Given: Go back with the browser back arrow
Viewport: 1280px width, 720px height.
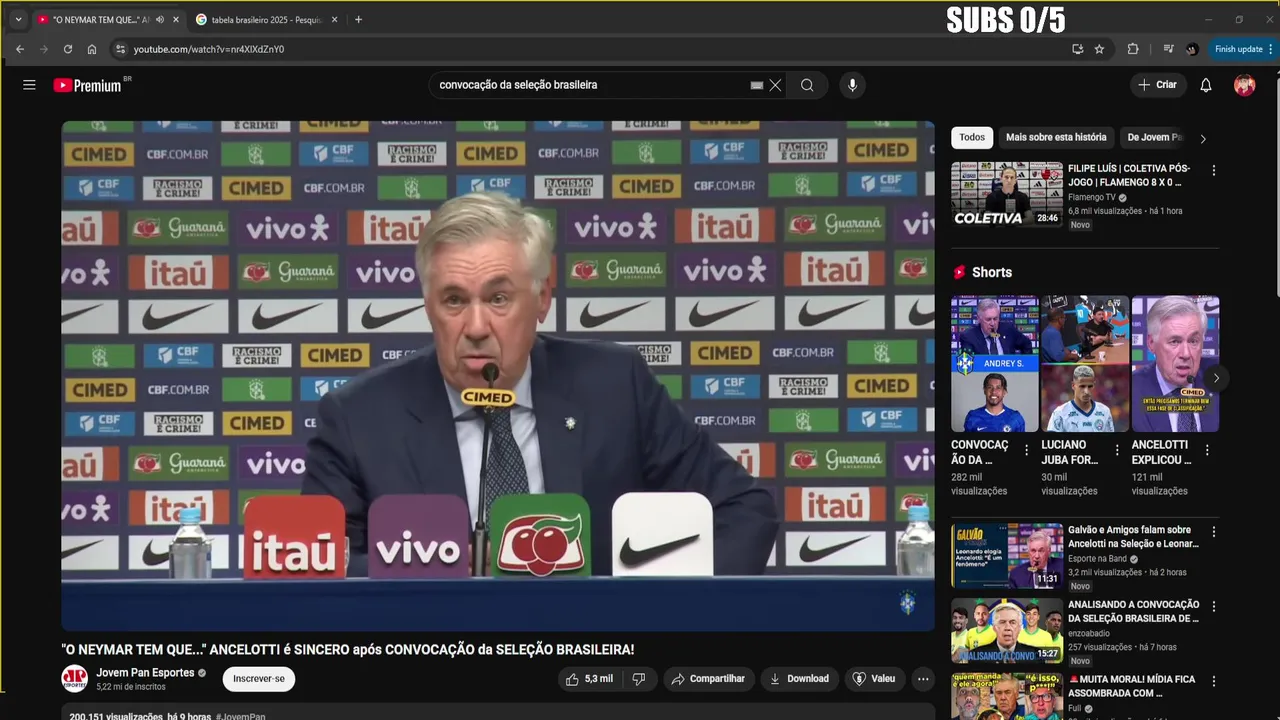Looking at the screenshot, I should [20, 49].
